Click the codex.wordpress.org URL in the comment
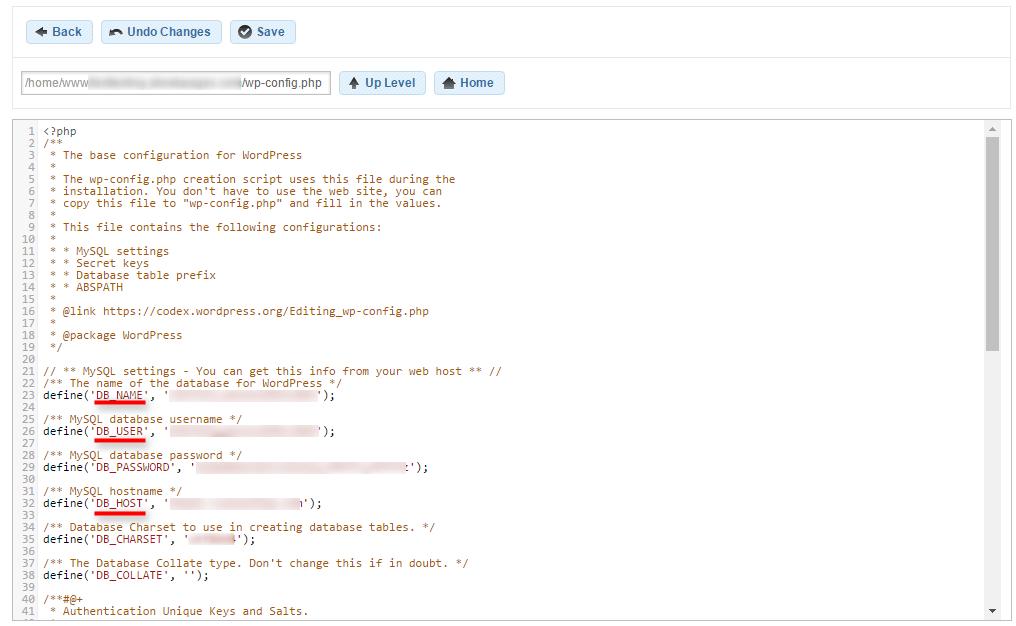The width and height of the screenshot is (1016, 626). 265,311
